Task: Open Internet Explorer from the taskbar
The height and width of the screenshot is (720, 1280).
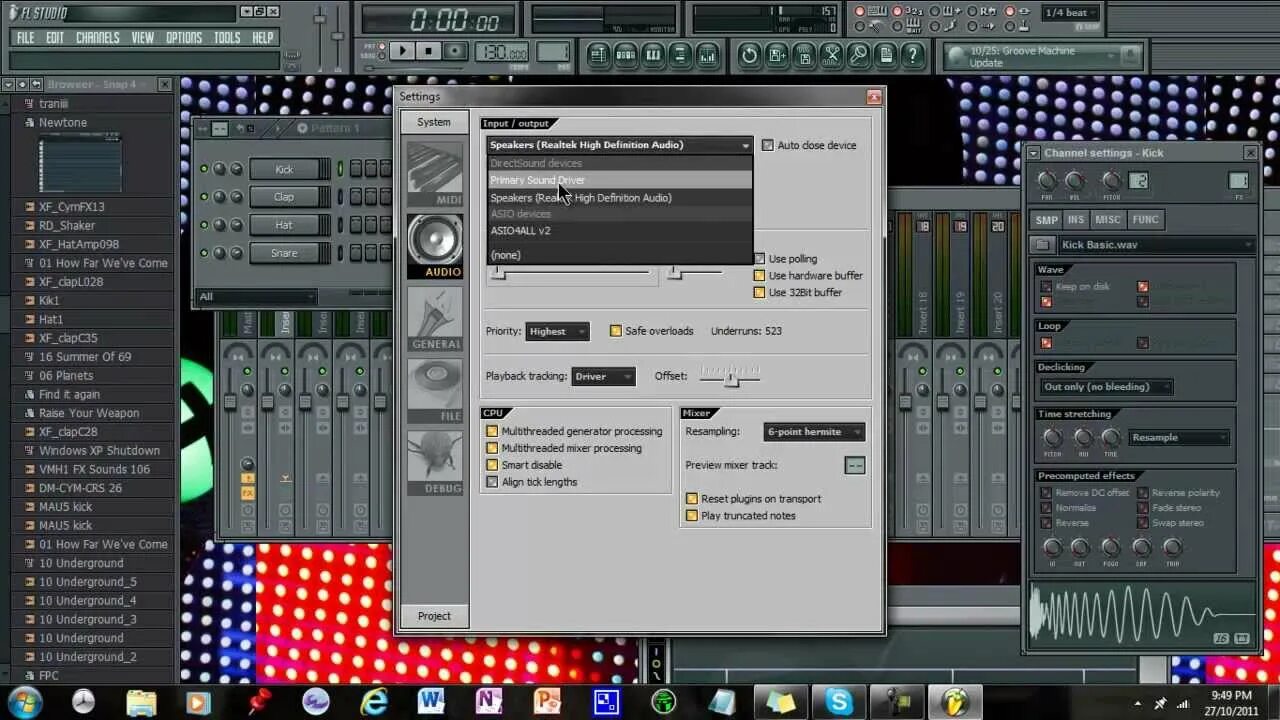Action: click(374, 702)
